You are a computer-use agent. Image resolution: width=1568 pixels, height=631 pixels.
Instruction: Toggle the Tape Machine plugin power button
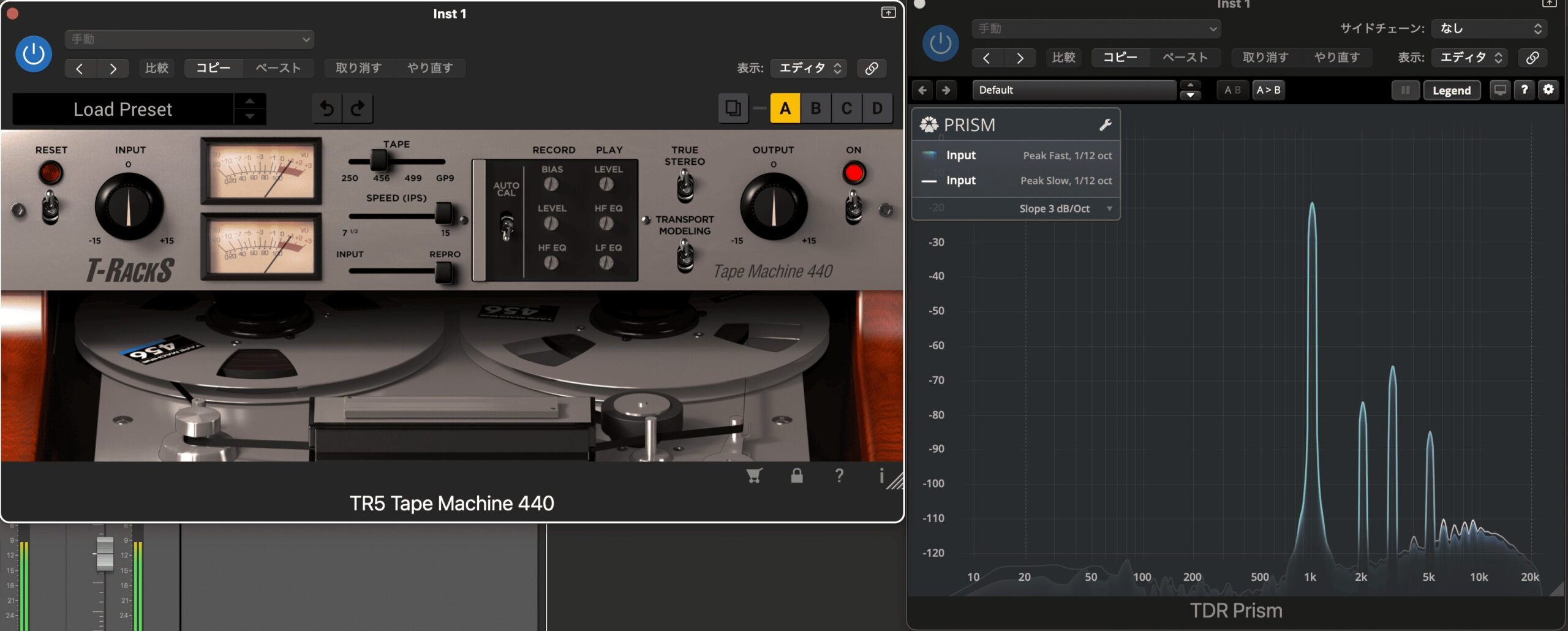click(x=34, y=54)
